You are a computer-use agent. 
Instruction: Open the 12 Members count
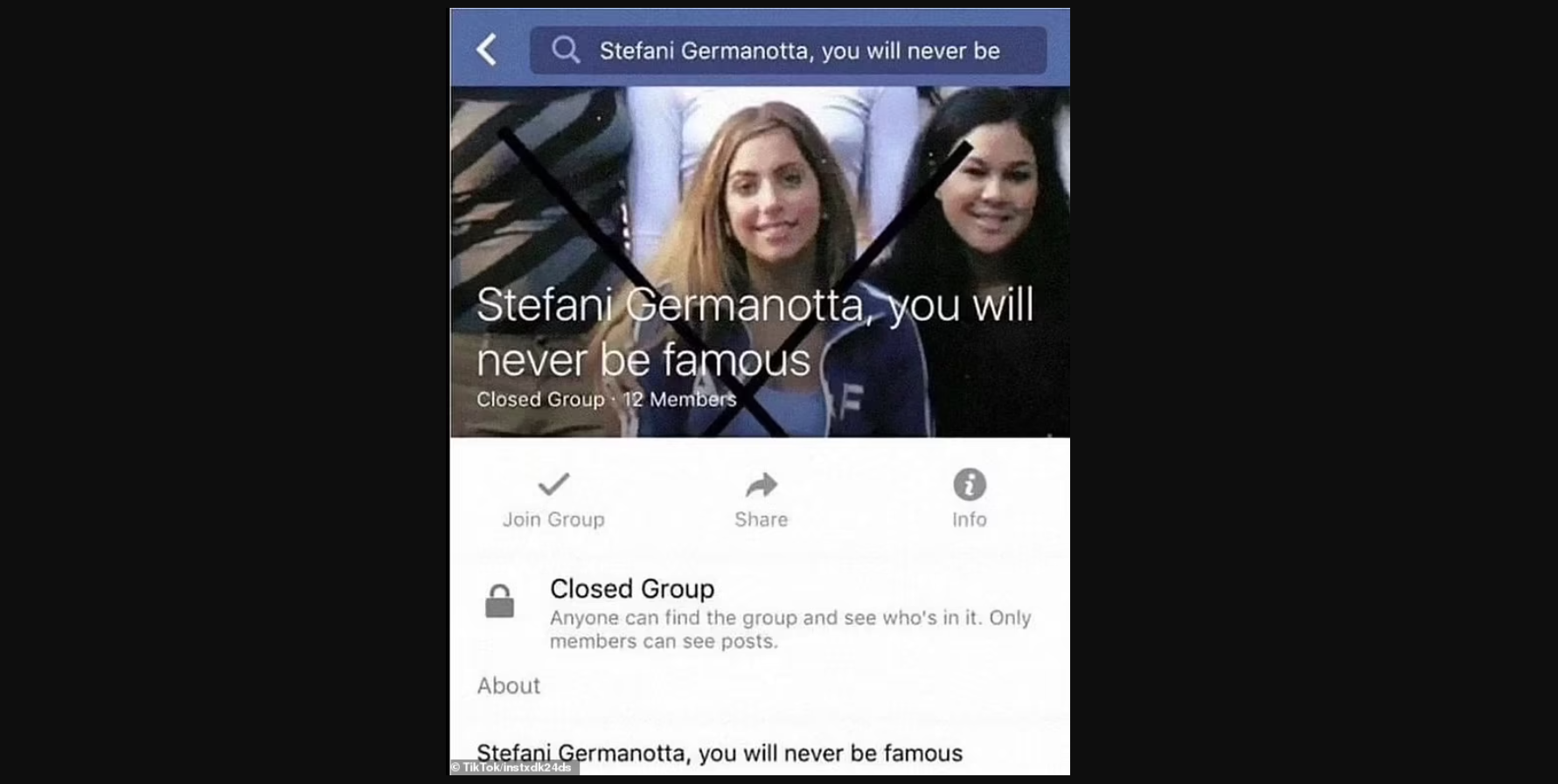679,399
